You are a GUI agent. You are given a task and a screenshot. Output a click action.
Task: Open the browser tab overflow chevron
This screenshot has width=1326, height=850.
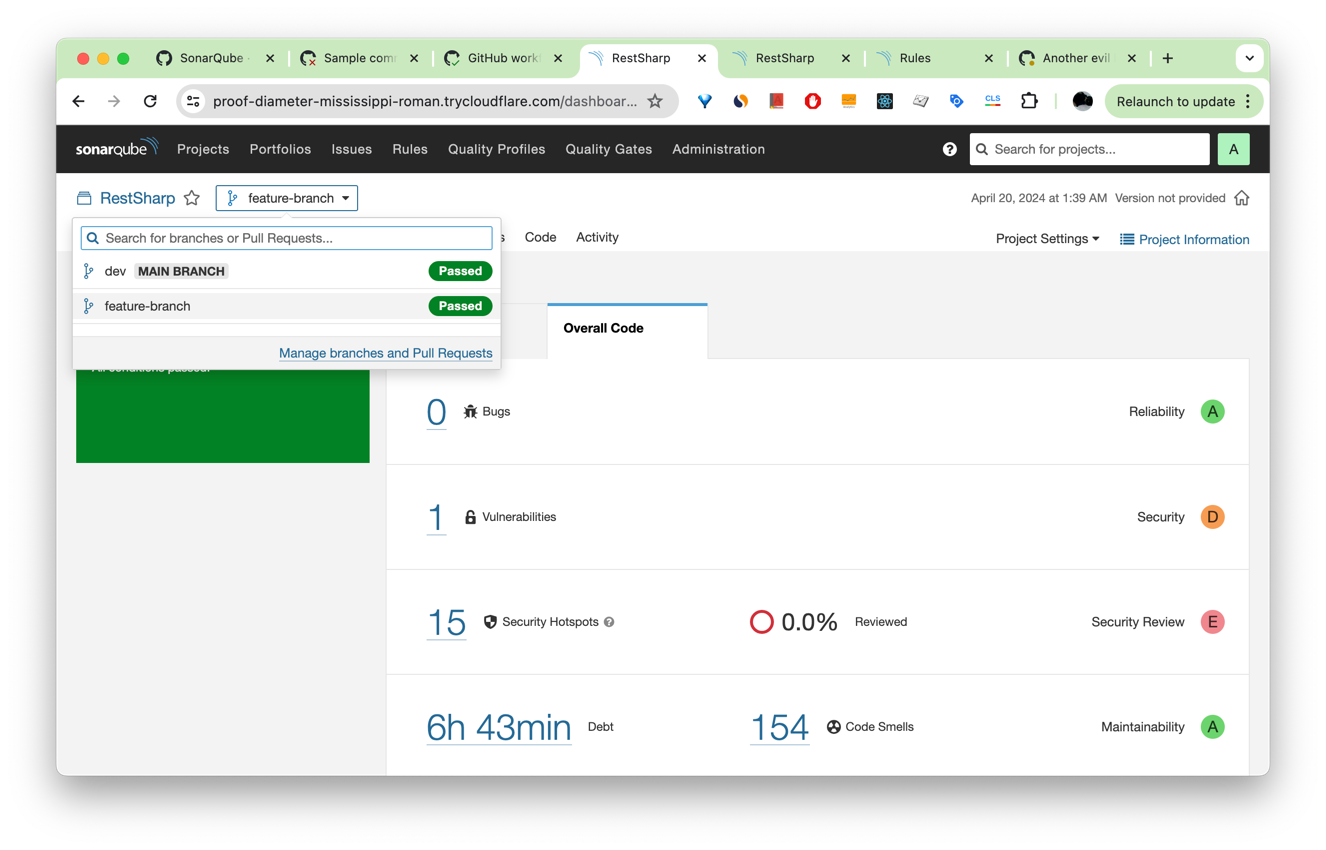pyautogui.click(x=1249, y=58)
